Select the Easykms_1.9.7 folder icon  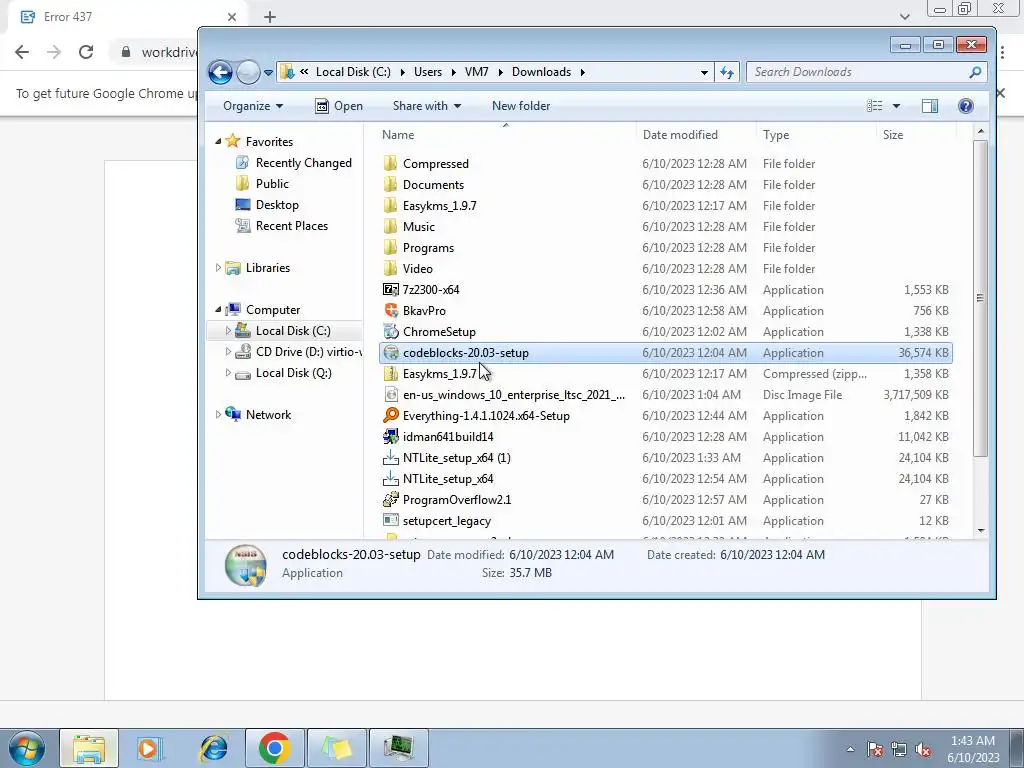391,205
